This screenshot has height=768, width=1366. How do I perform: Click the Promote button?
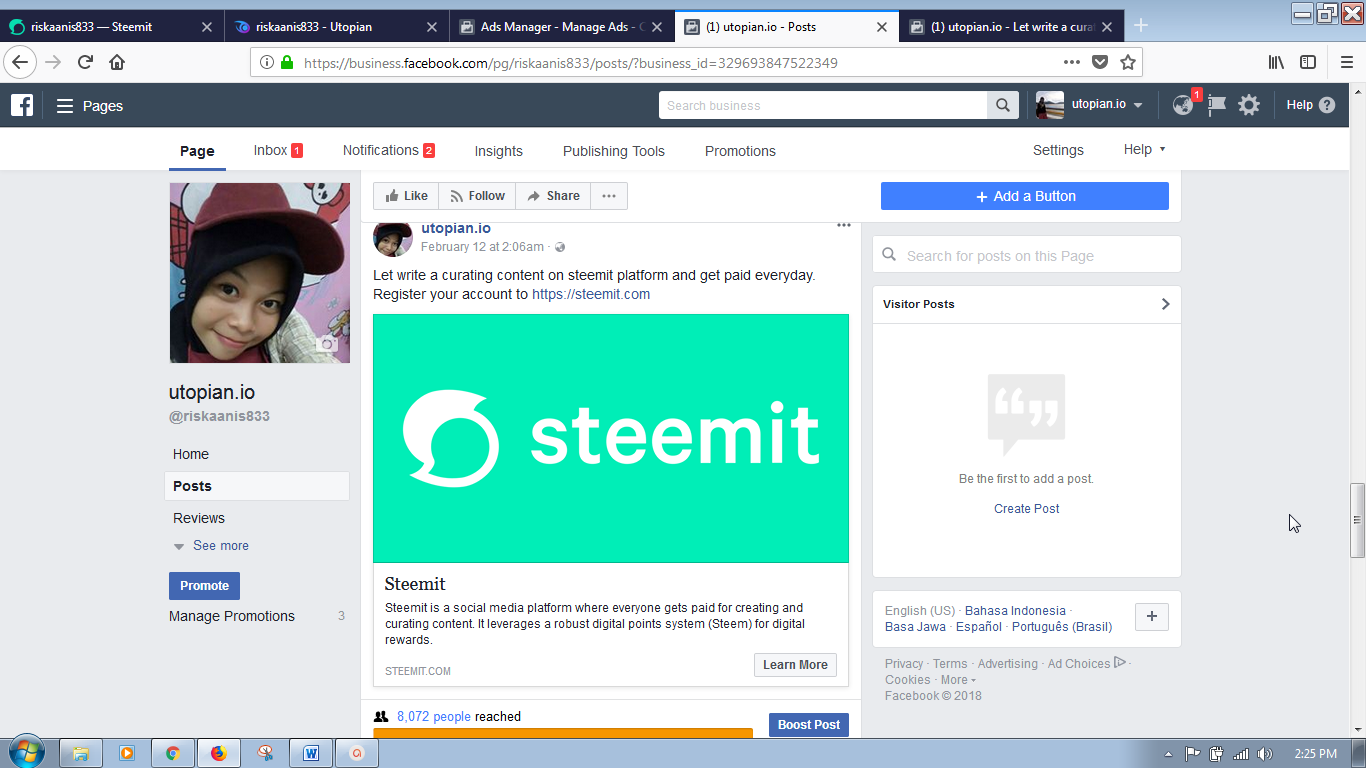click(204, 586)
